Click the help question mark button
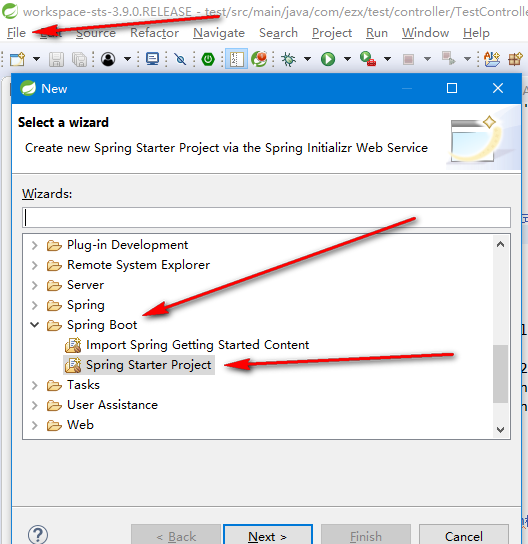Viewport: 528px width, 544px height. [38, 535]
